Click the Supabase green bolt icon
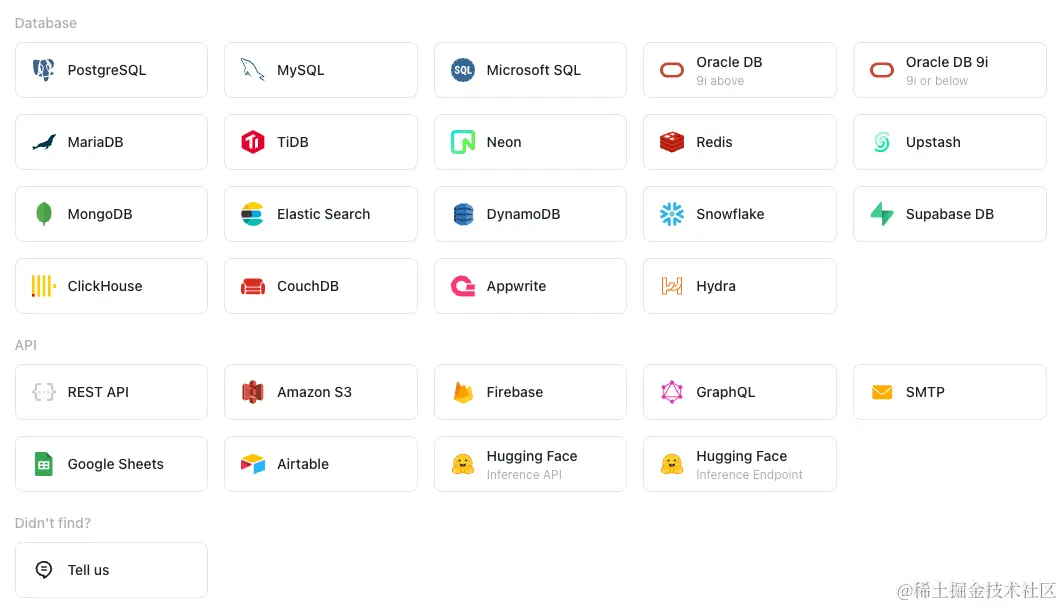 click(x=882, y=214)
